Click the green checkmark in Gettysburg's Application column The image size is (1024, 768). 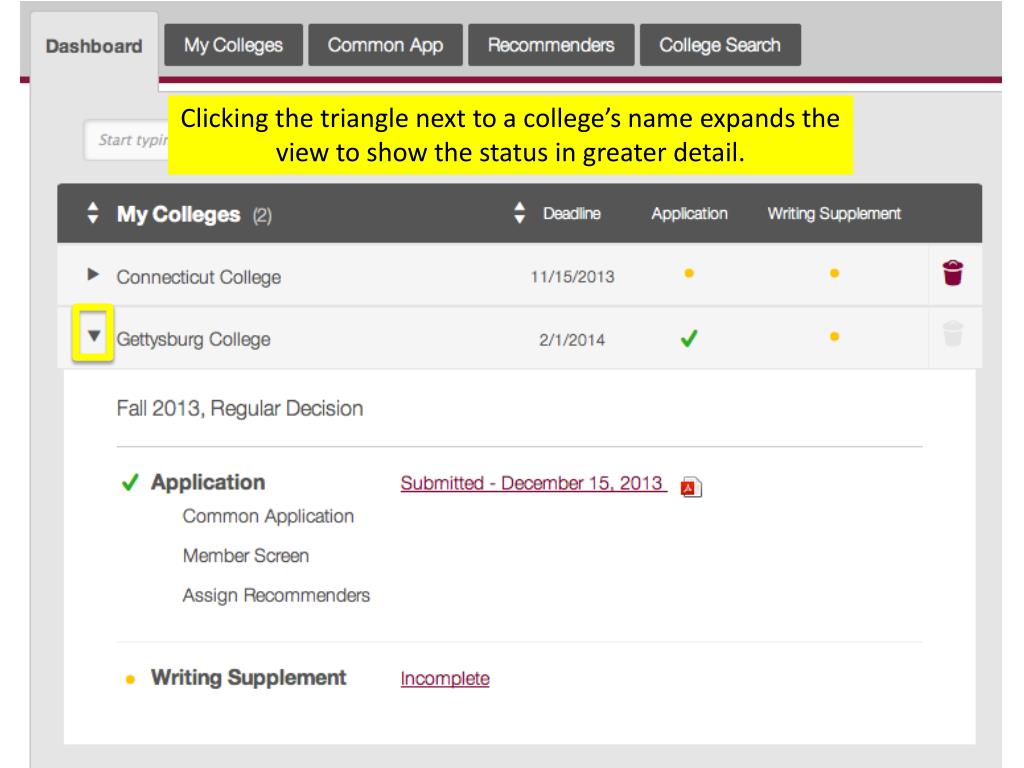689,338
